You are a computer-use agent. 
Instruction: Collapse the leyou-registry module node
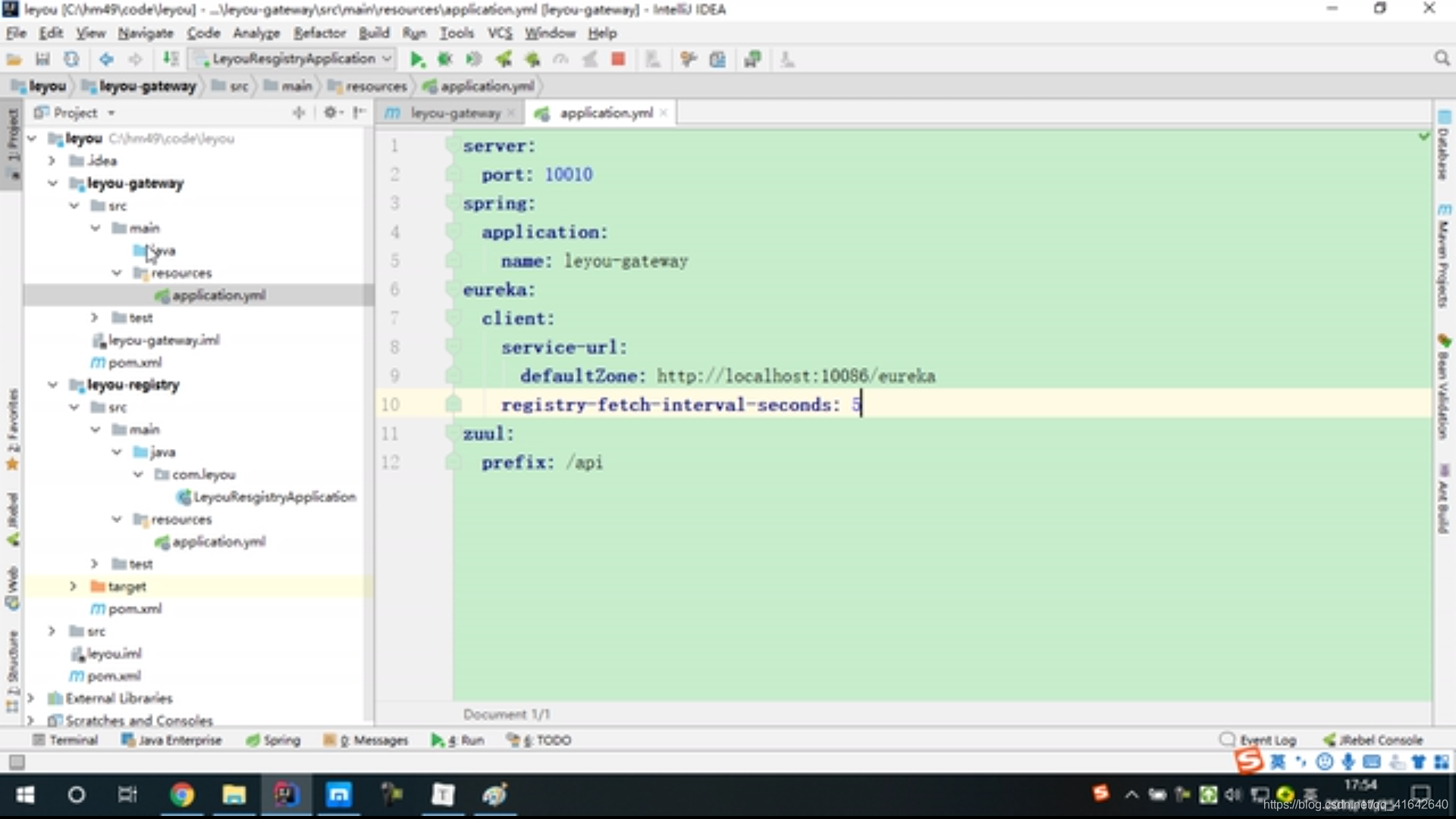pyautogui.click(x=52, y=385)
